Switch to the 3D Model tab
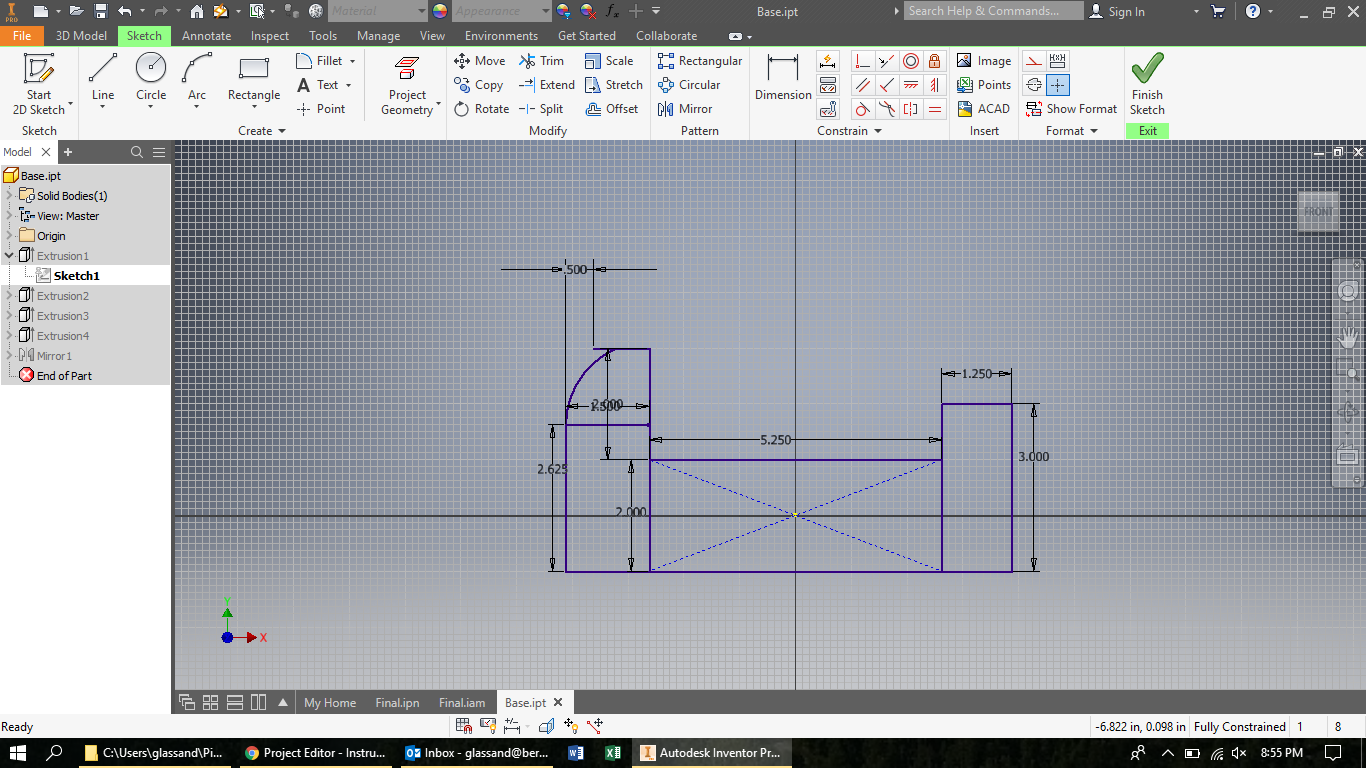 pyautogui.click(x=81, y=36)
